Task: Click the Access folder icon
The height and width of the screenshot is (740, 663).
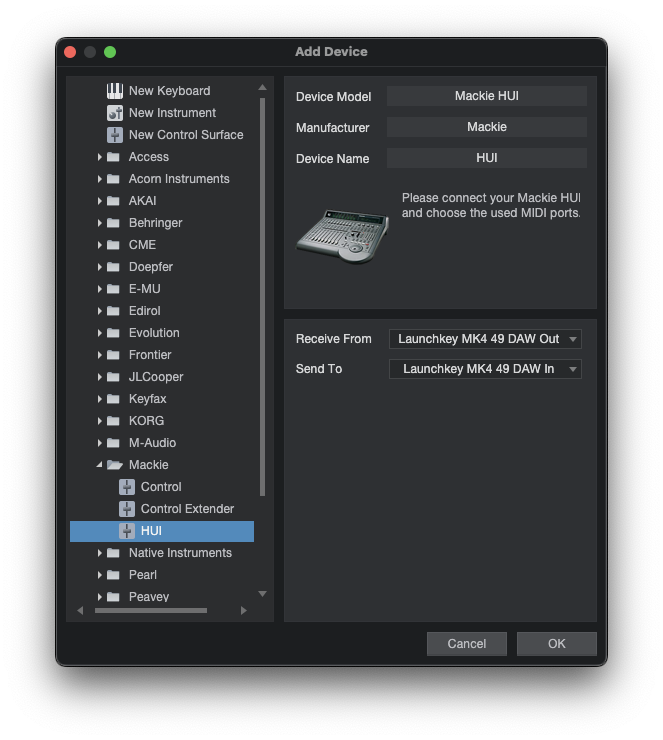Action: (x=113, y=157)
